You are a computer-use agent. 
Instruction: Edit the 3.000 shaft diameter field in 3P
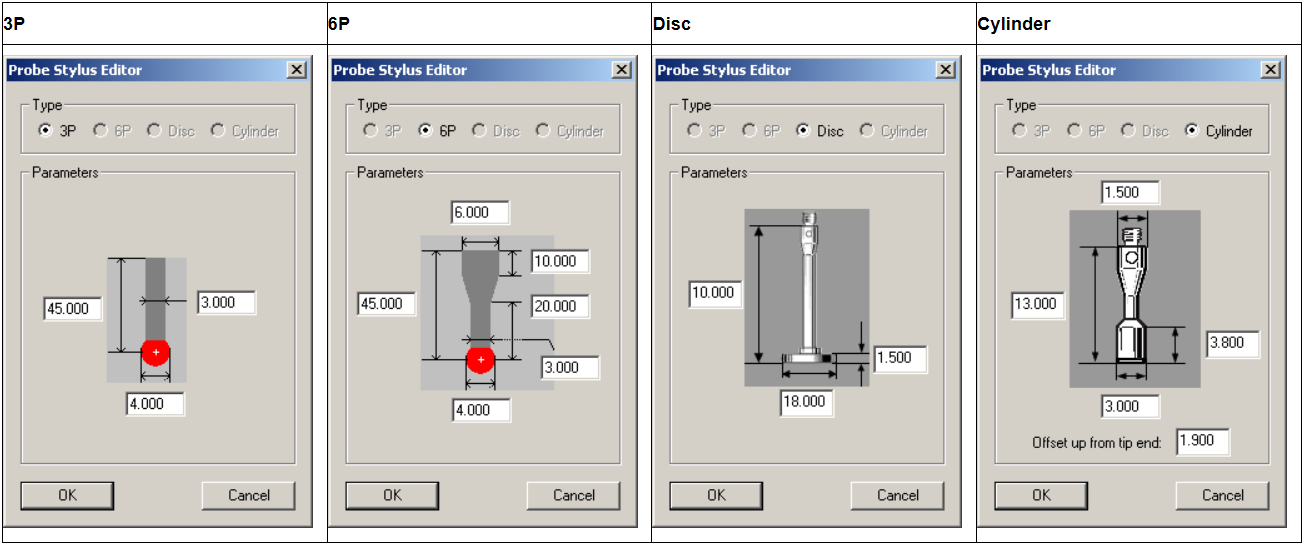(226, 302)
